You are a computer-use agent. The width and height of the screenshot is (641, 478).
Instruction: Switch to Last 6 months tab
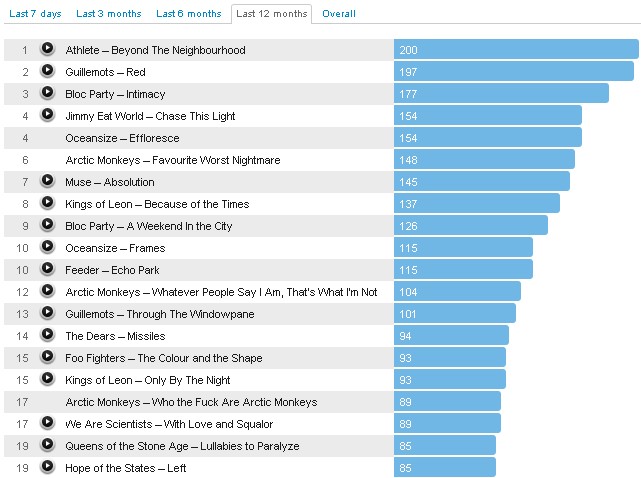189,14
